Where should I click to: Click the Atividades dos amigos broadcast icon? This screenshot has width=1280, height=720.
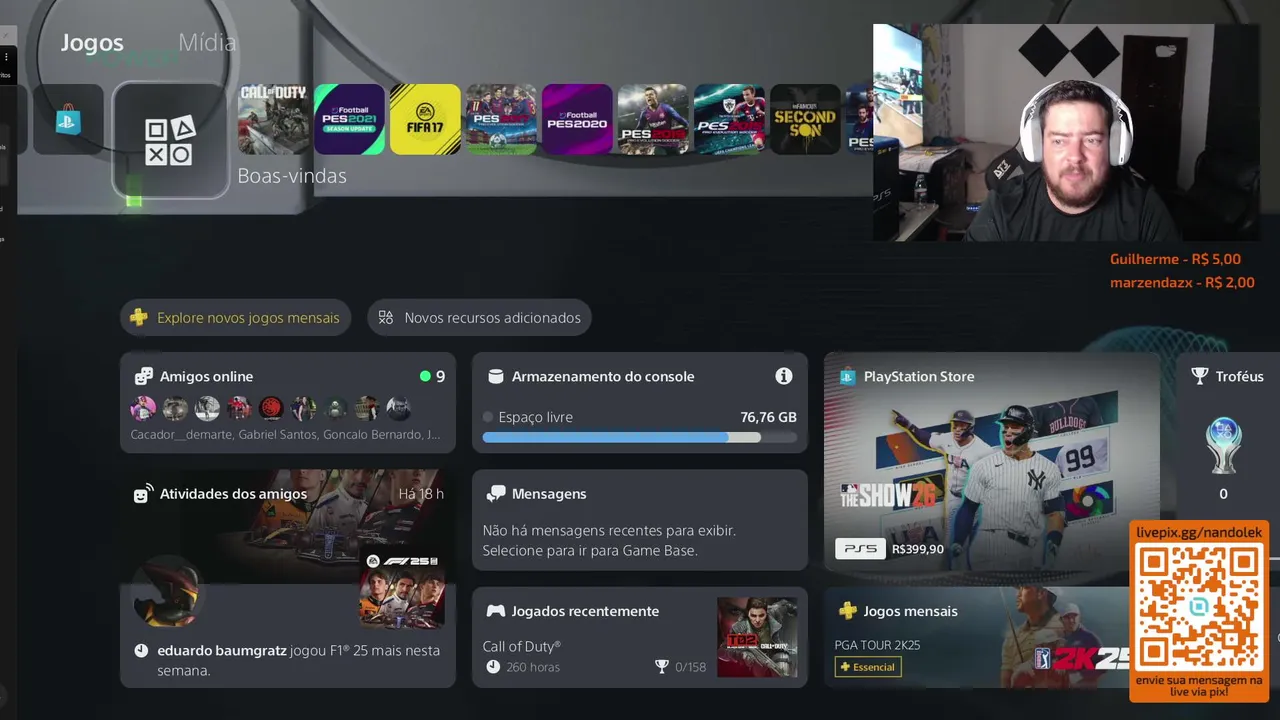[143, 494]
